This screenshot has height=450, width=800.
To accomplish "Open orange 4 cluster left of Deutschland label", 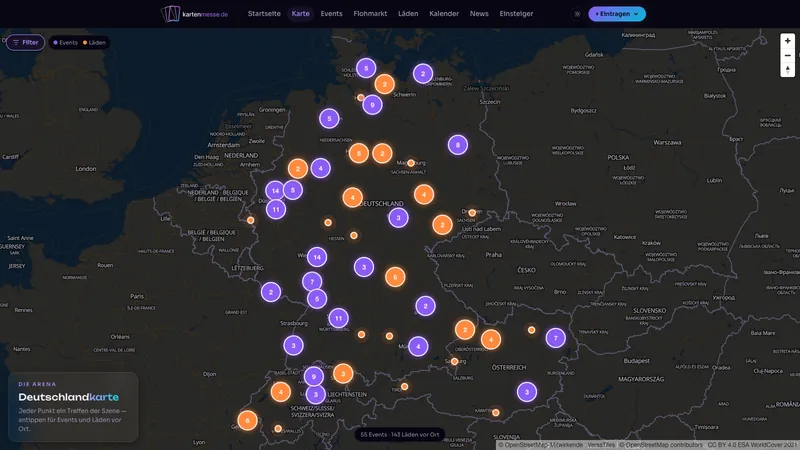I will (x=352, y=197).
